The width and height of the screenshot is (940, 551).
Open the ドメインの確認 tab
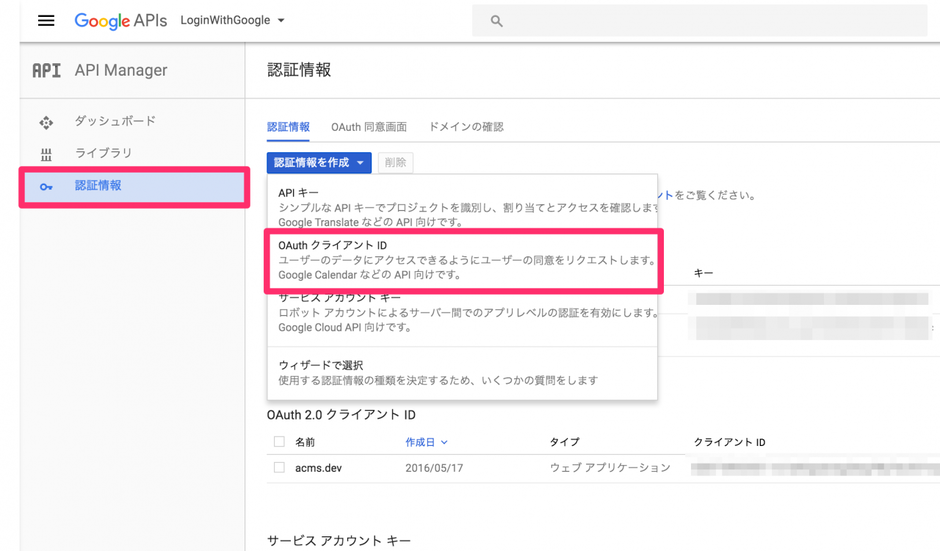(466, 127)
